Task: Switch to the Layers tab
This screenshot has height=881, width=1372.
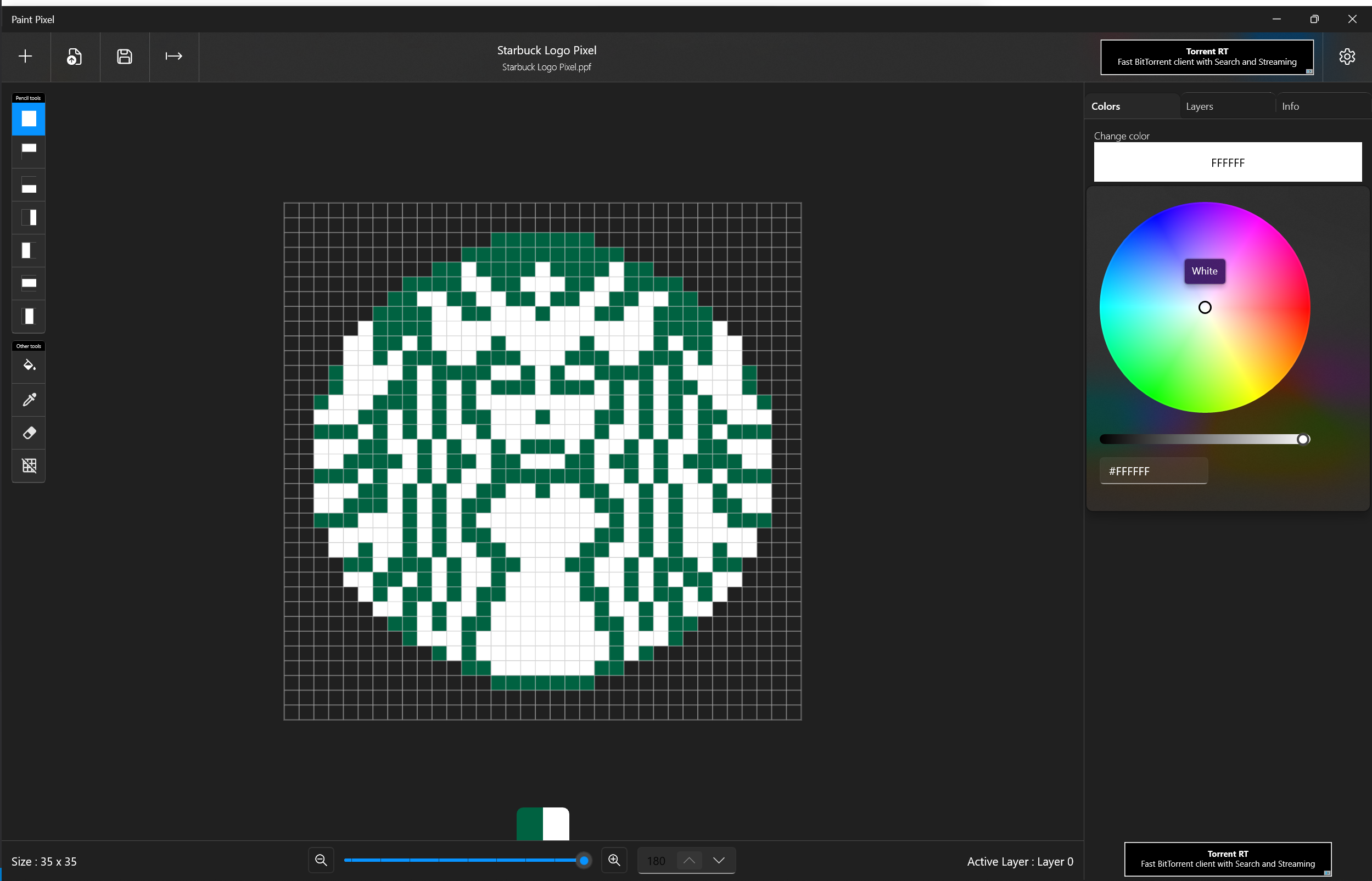Action: click(x=1199, y=106)
